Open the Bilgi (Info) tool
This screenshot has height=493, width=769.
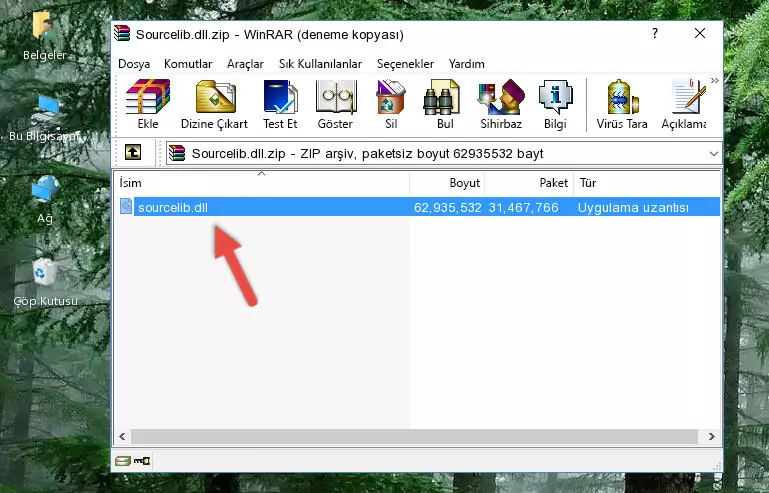pyautogui.click(x=555, y=104)
